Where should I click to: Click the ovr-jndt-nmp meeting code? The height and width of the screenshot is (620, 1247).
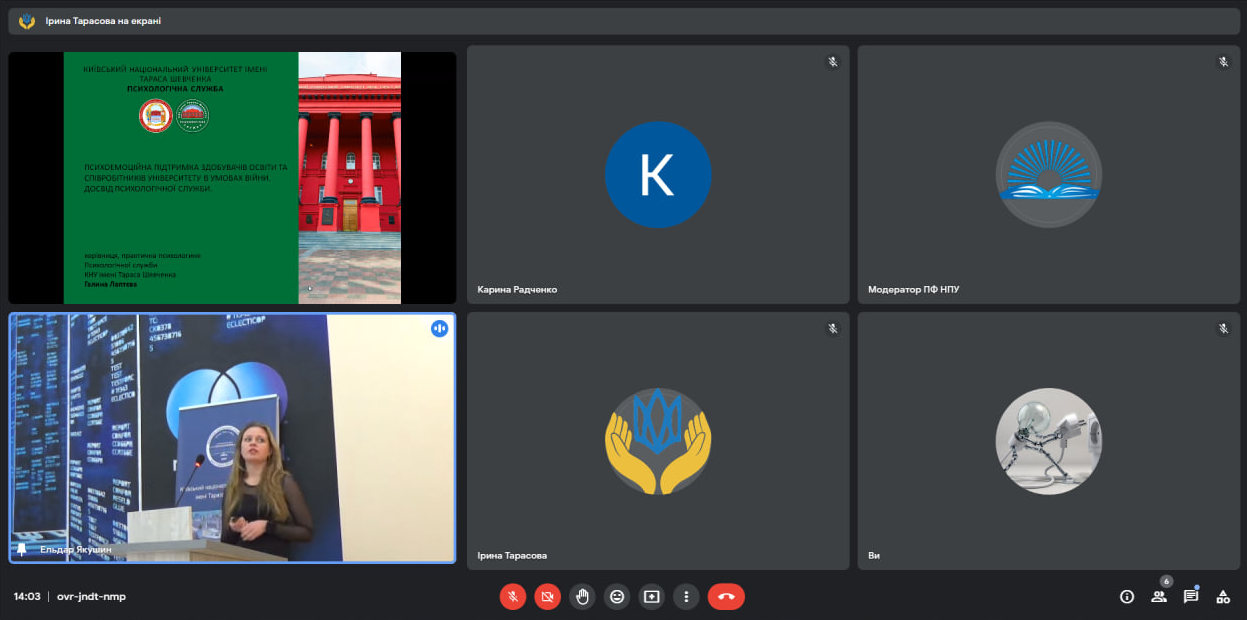92,596
